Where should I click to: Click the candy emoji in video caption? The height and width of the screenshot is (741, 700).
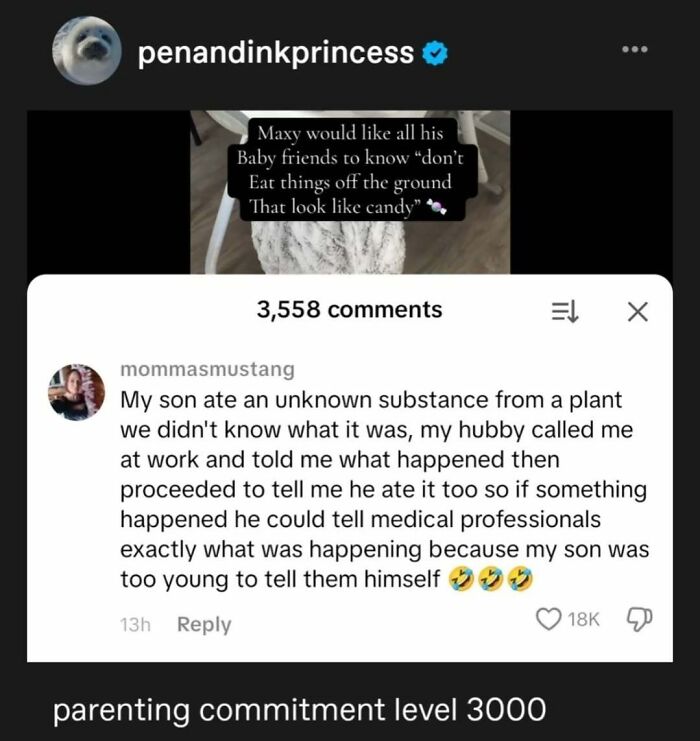point(434,209)
